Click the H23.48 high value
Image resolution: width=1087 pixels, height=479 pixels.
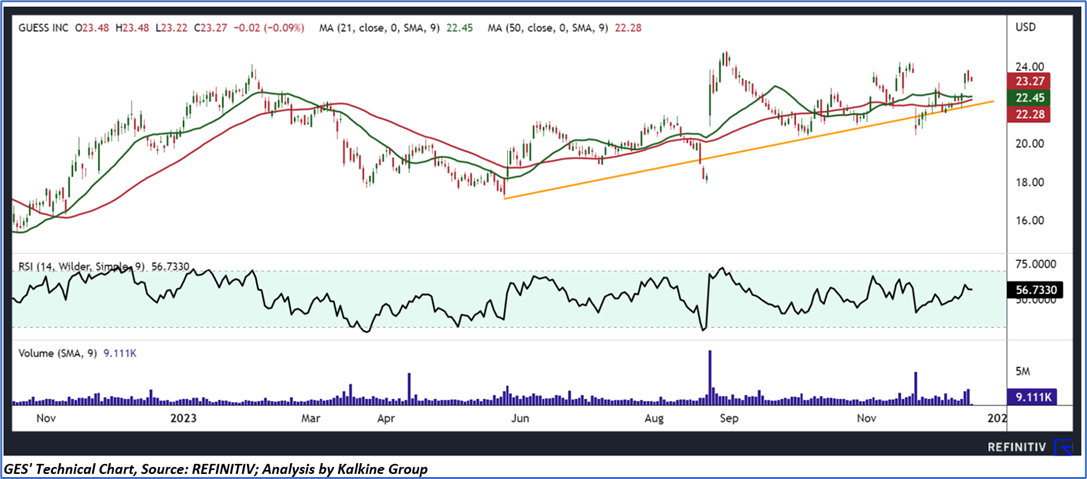pyautogui.click(x=134, y=28)
